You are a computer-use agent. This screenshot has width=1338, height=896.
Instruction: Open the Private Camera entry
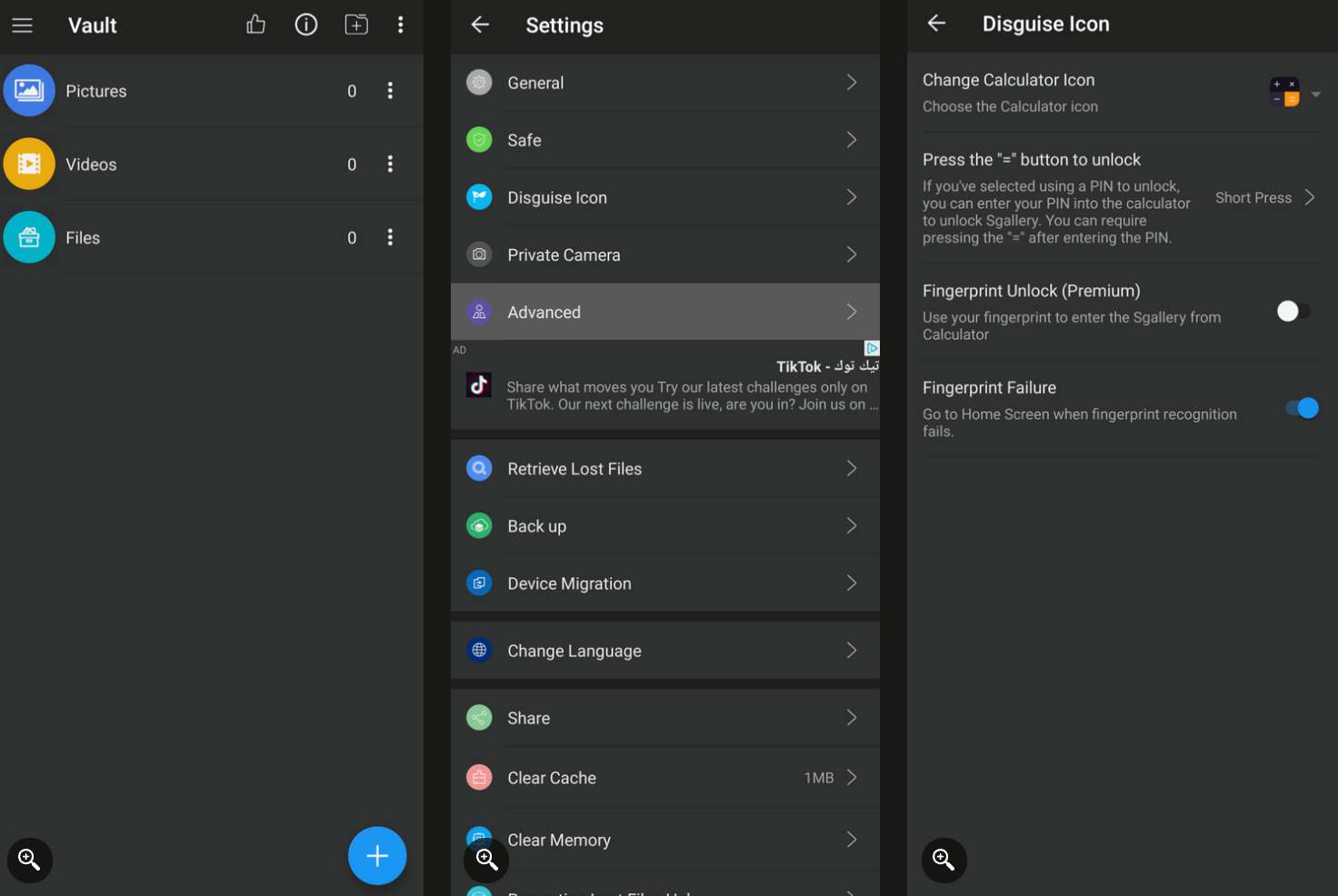point(665,254)
